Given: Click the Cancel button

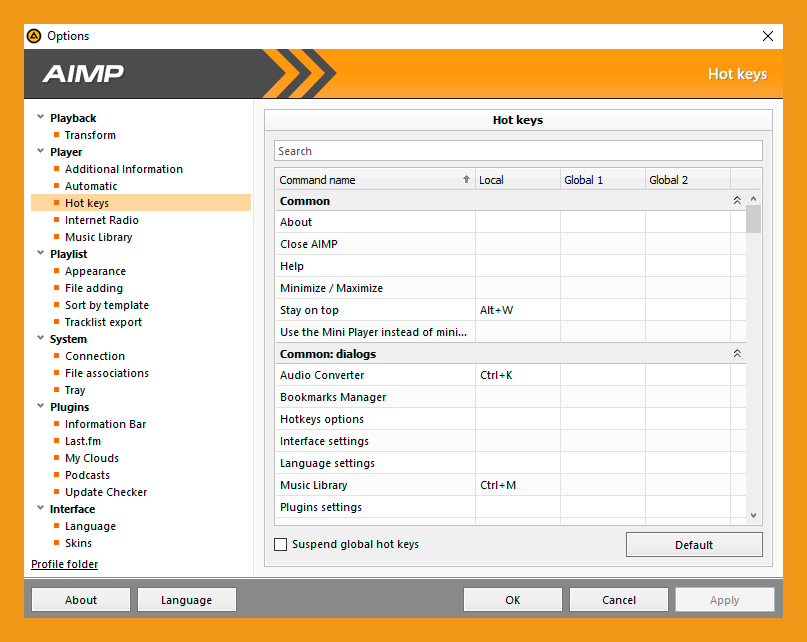Looking at the screenshot, I should tap(619, 600).
